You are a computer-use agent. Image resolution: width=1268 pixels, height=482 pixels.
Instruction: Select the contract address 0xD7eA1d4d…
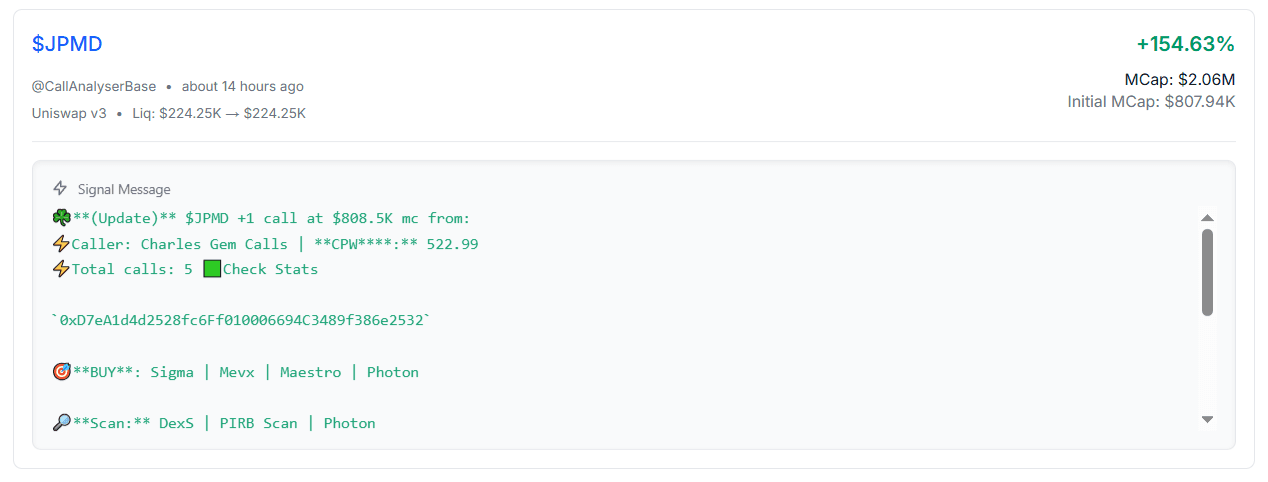coord(241,321)
